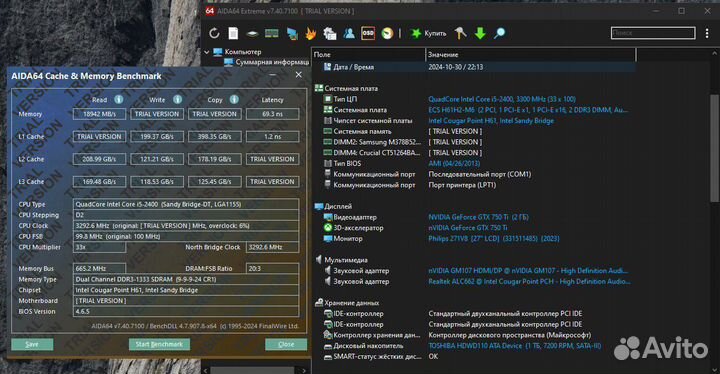Open NVIDIA GeForce GTX 750 Ti (2 ГБ) link
The width and height of the screenshot is (720, 374).
[x=478, y=217]
